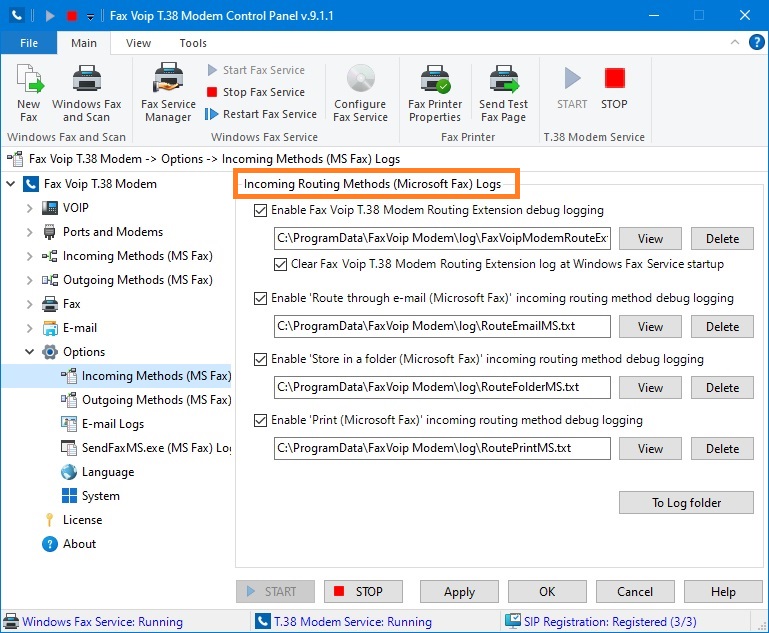Expand the E-mail tree node

tap(29, 328)
